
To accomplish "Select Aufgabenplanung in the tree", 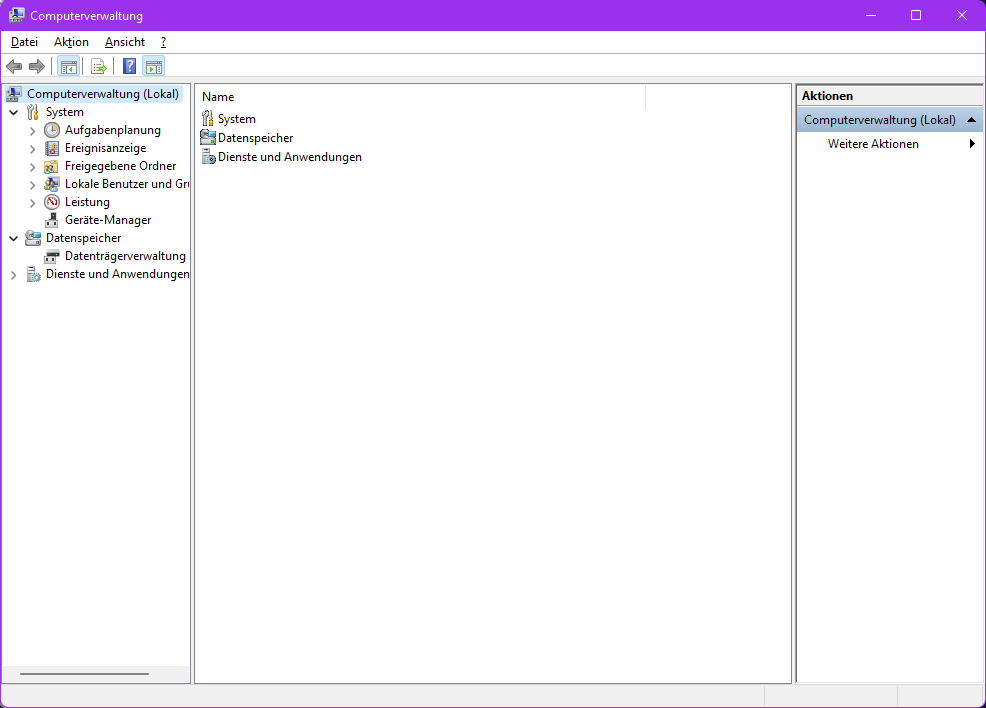I will (113, 130).
